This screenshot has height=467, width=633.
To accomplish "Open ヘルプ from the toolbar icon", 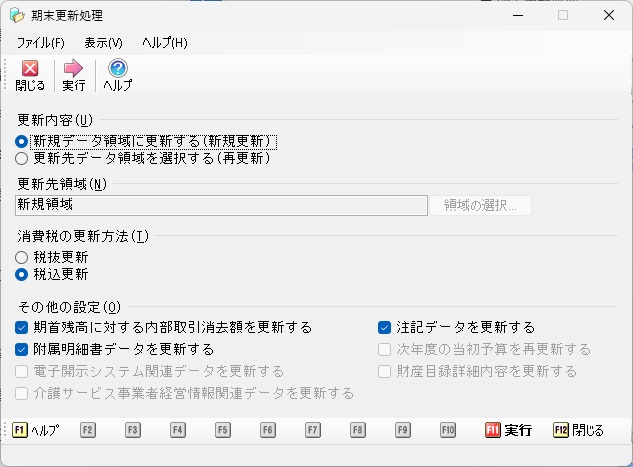I will 117,75.
